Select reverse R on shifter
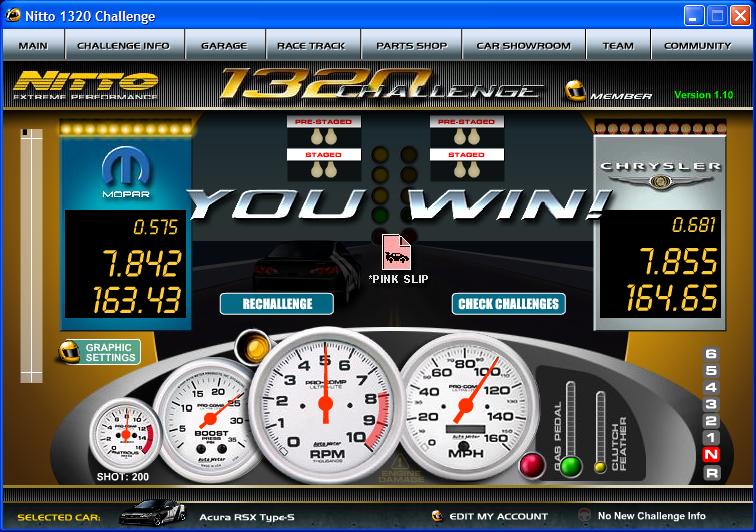 click(x=711, y=472)
